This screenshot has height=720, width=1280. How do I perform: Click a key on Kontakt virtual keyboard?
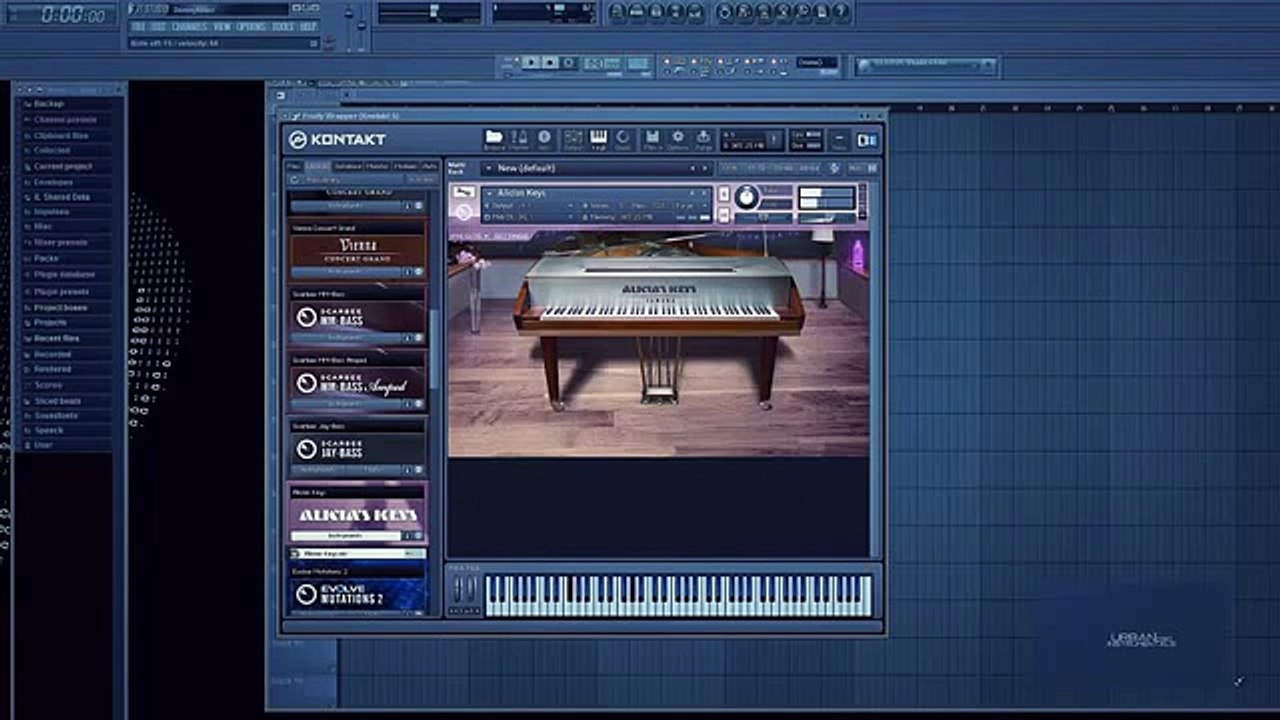point(678,596)
